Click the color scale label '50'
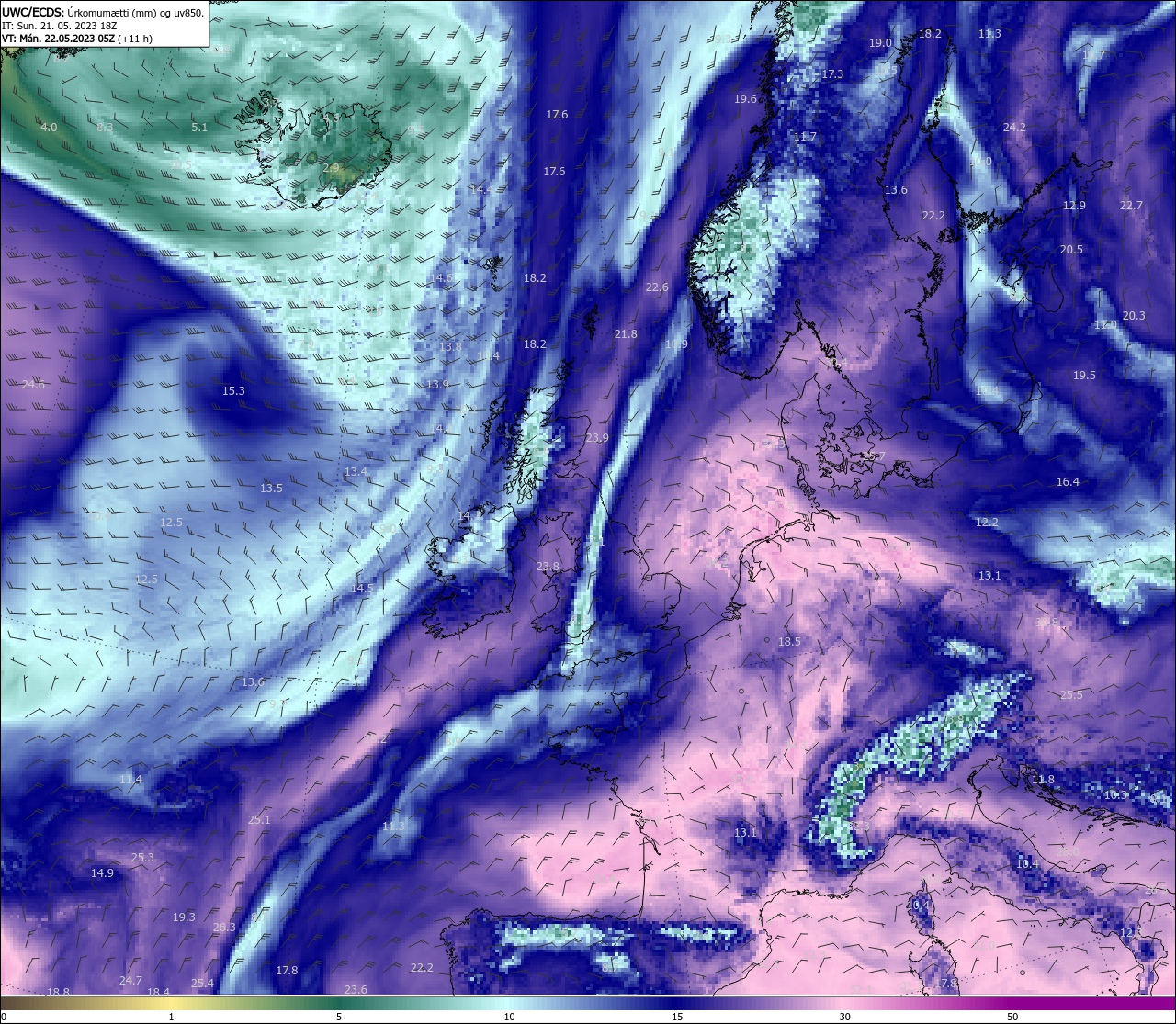 (x=1012, y=1017)
